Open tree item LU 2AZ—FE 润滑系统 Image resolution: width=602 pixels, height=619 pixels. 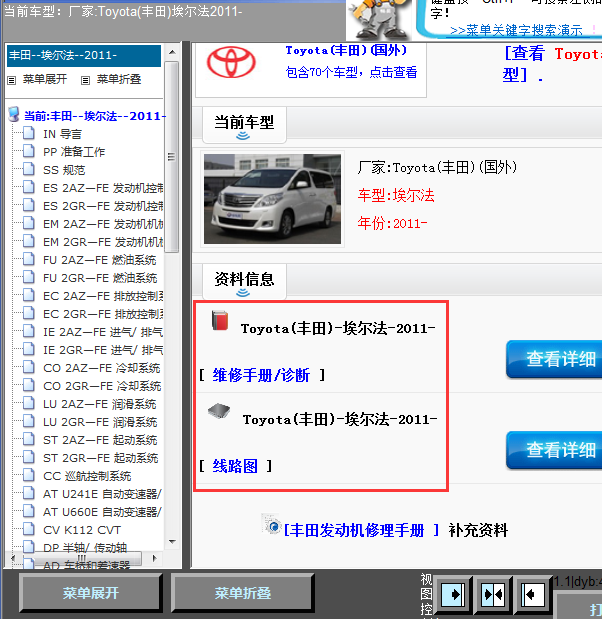pos(99,404)
